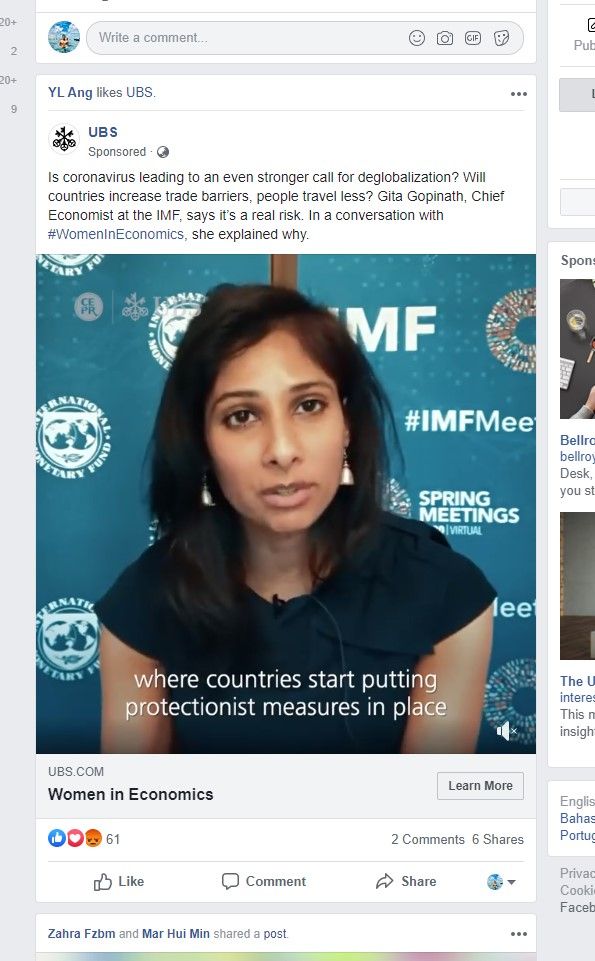
Task: Open the #WomenInEconomics hashtag link
Action: (x=116, y=234)
